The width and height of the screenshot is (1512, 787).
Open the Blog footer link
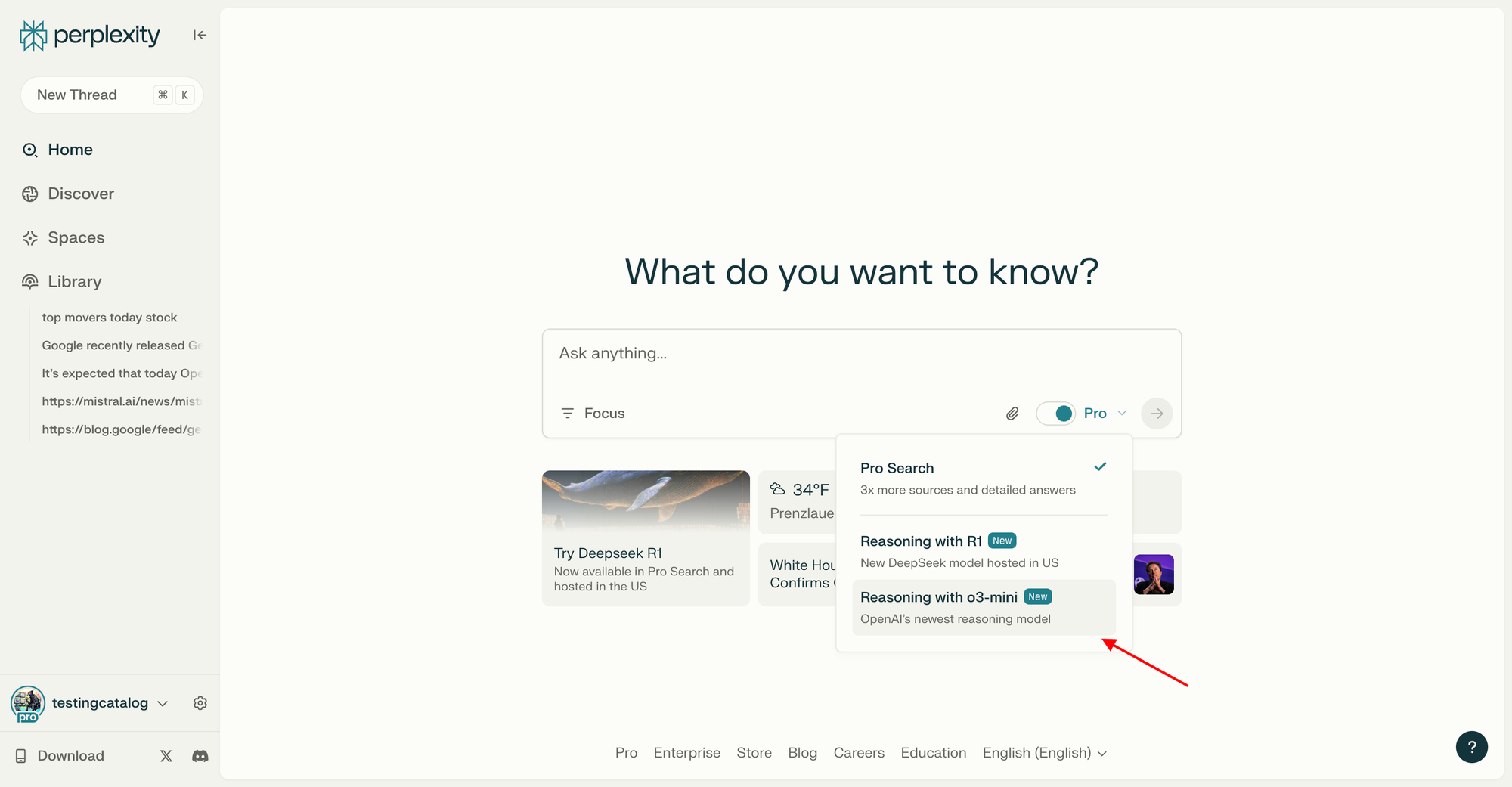point(803,753)
